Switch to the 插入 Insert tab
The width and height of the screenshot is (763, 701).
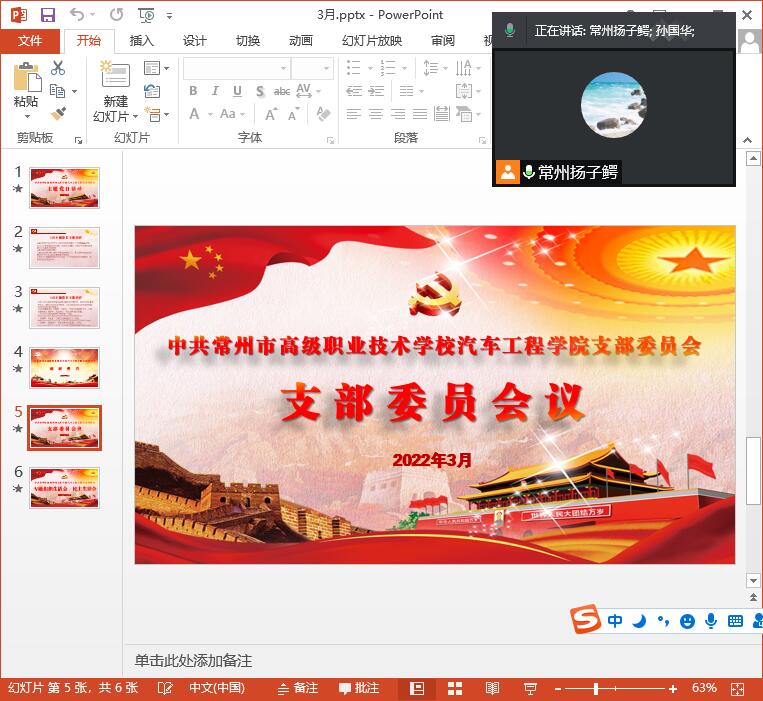142,41
